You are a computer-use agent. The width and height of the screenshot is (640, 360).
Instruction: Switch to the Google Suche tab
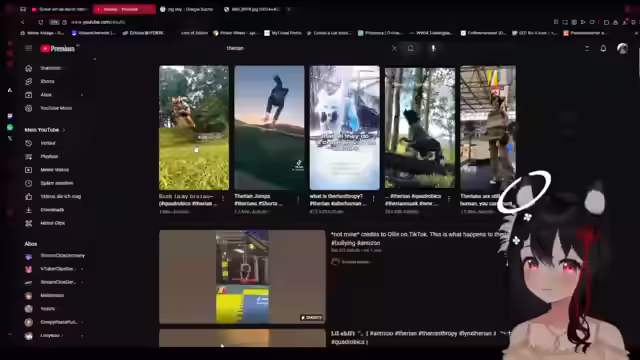point(188,9)
